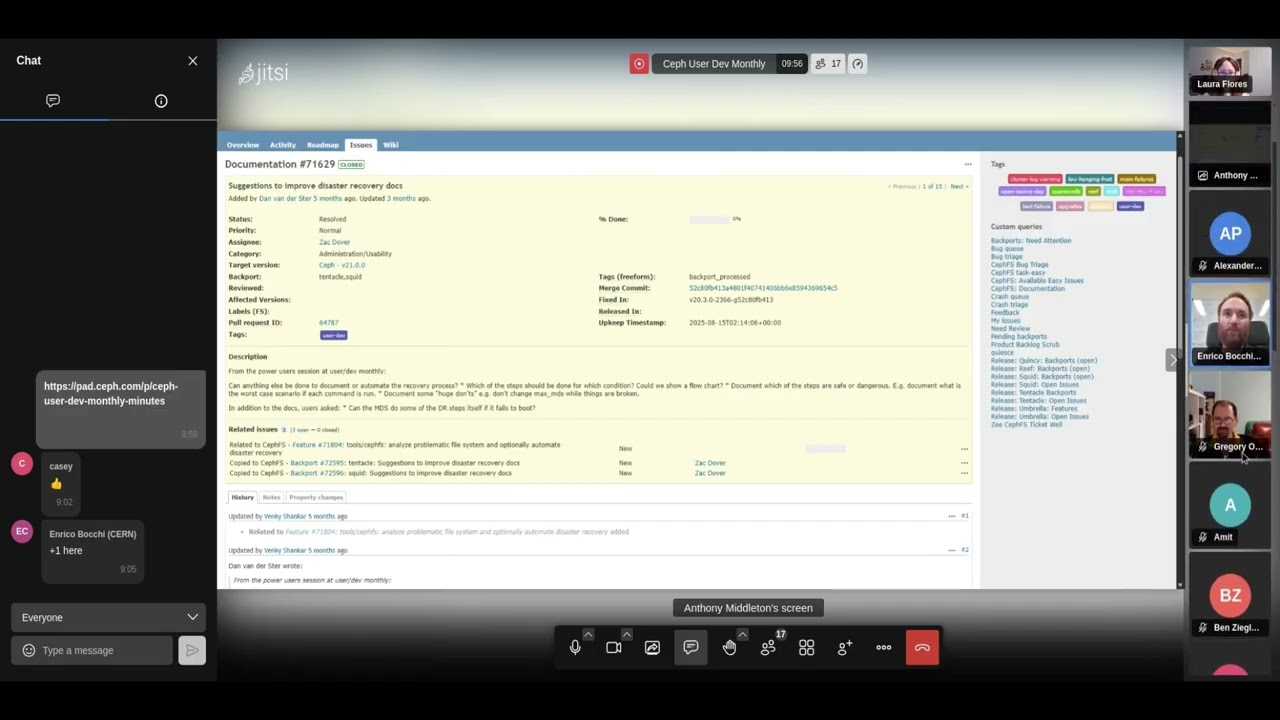1280x720 pixels.
Task: Open Dan van der Ster author link
Action: (x=285, y=198)
